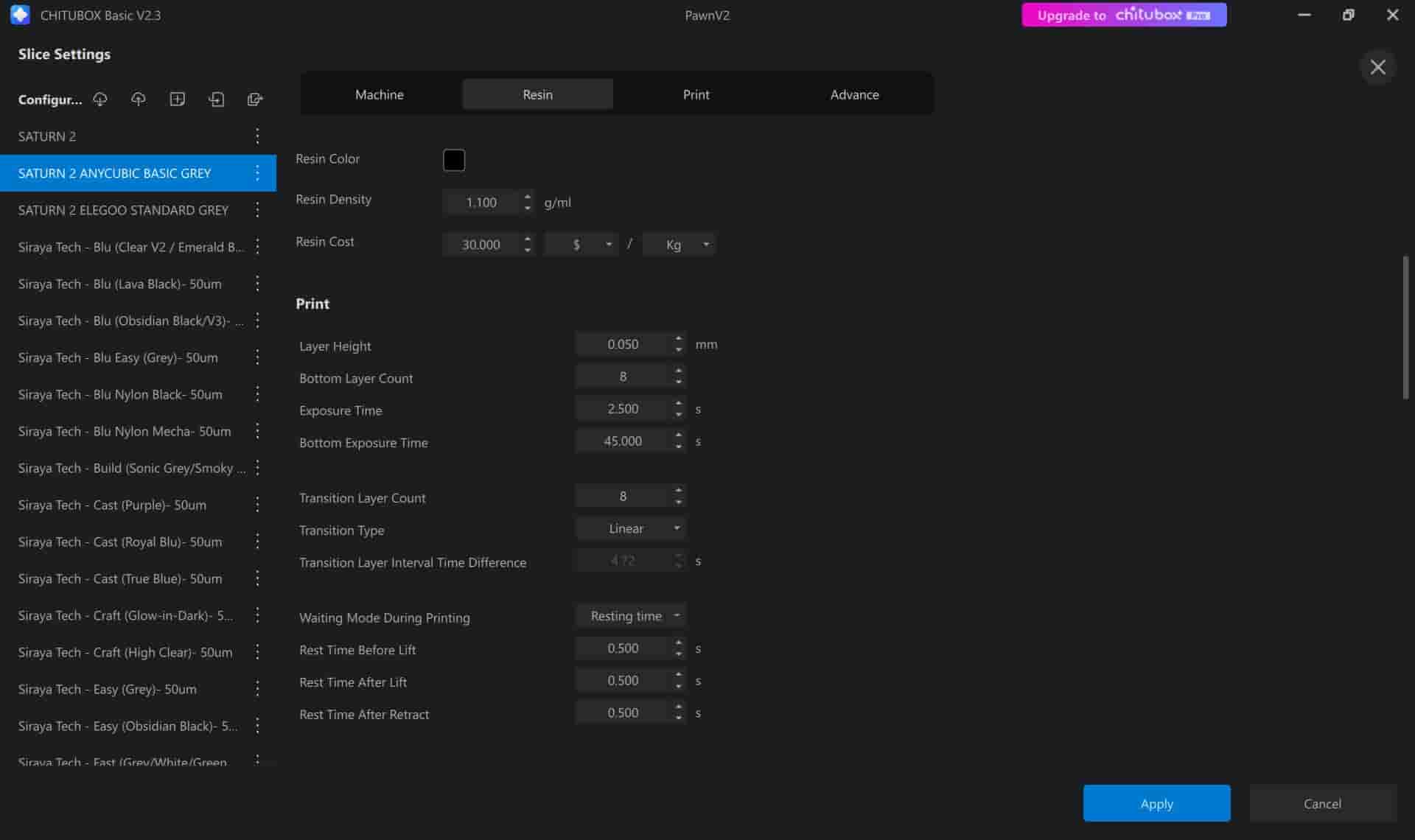Image resolution: width=1415 pixels, height=840 pixels.
Task: Decrease Bottom Layer Count stepper arrow
Action: point(679,382)
